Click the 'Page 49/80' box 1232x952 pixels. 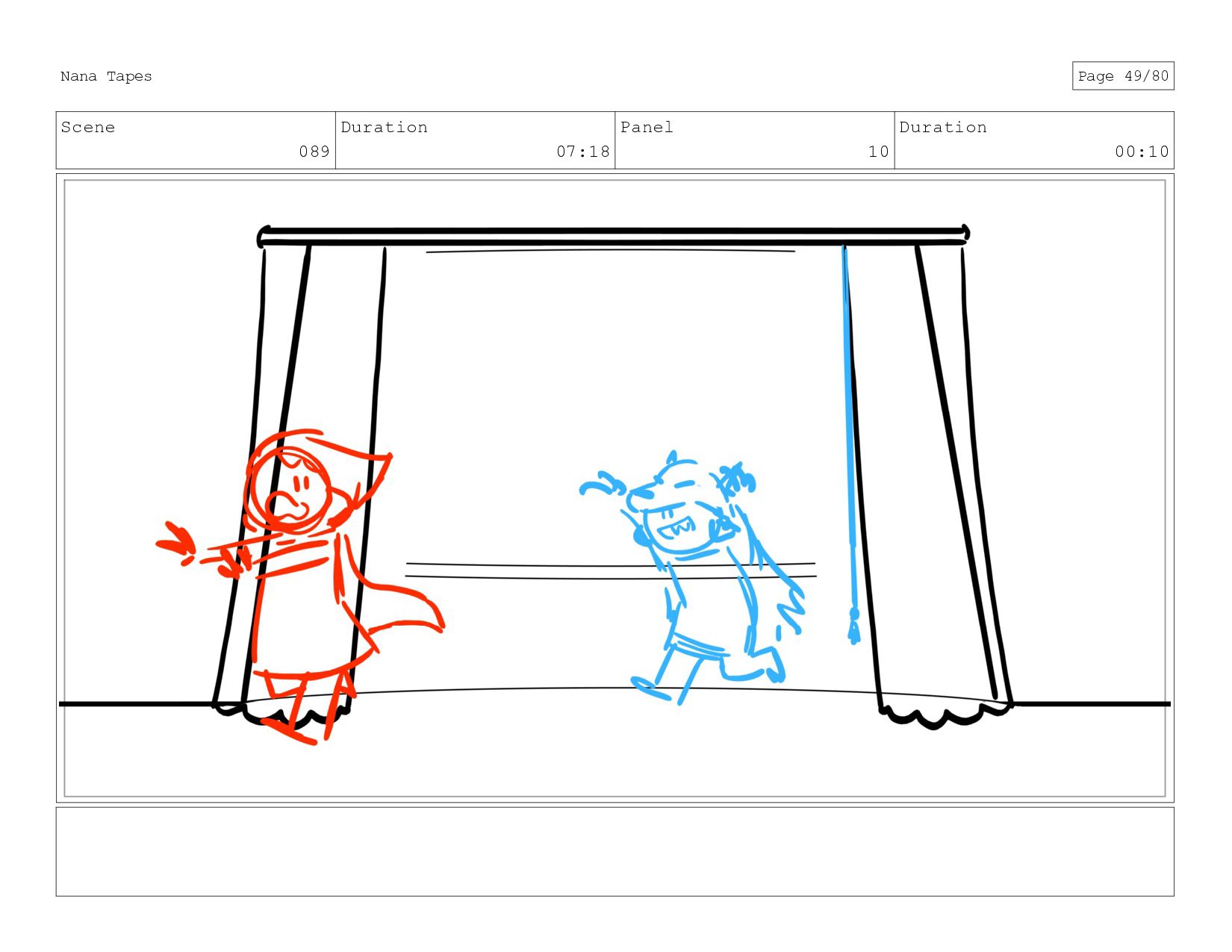click(1123, 75)
